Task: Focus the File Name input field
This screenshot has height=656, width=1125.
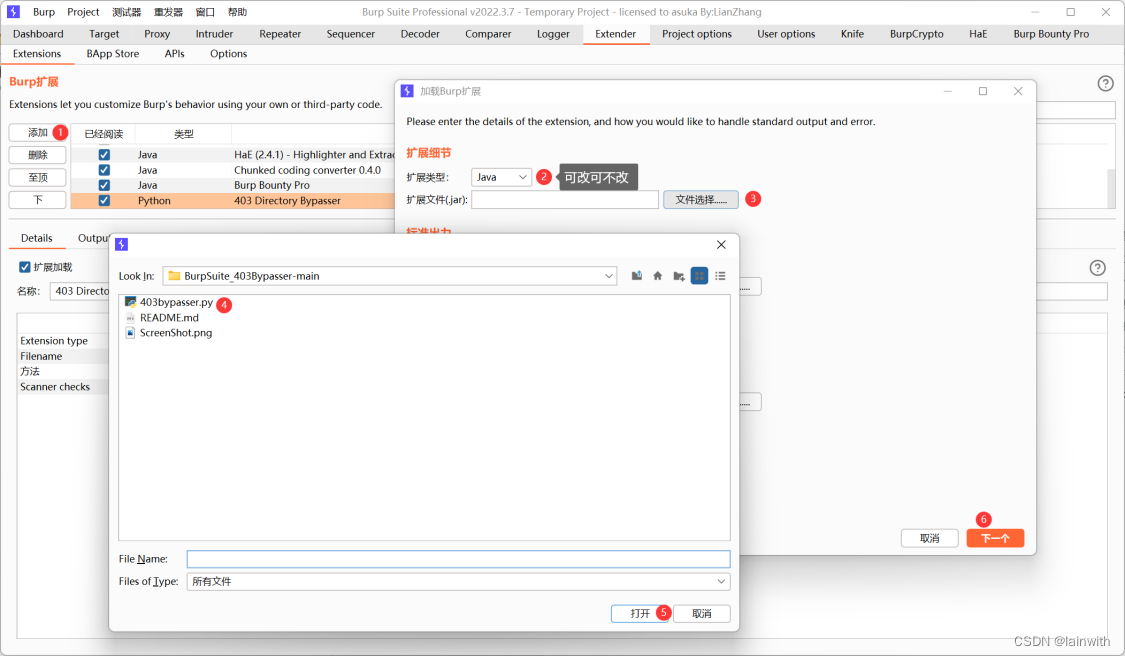Action: 458,559
